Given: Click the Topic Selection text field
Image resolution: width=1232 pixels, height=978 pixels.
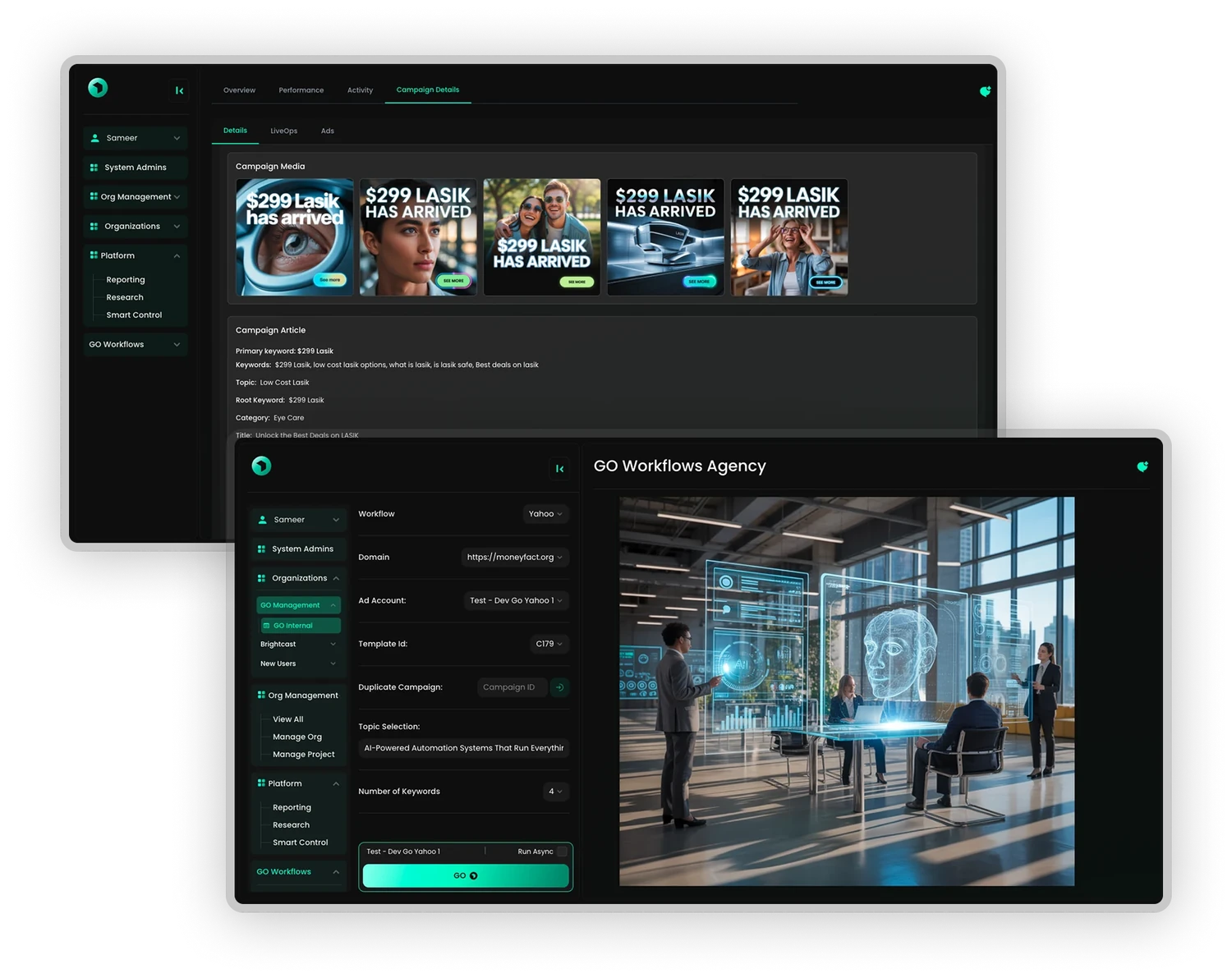Looking at the screenshot, I should pyautogui.click(x=464, y=748).
